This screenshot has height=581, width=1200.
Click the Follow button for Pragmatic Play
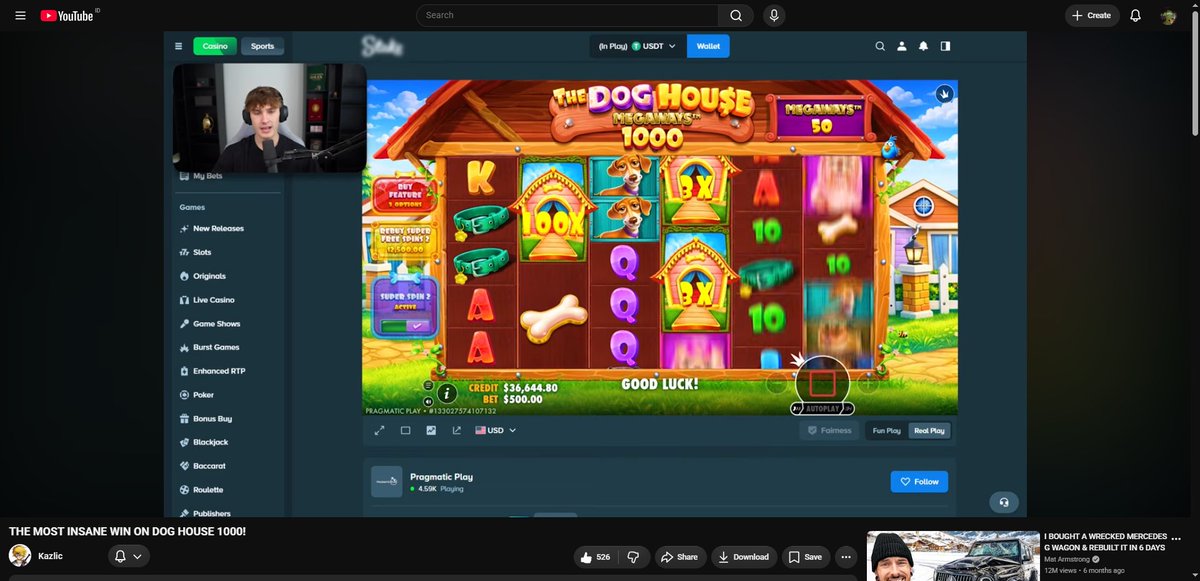919,481
